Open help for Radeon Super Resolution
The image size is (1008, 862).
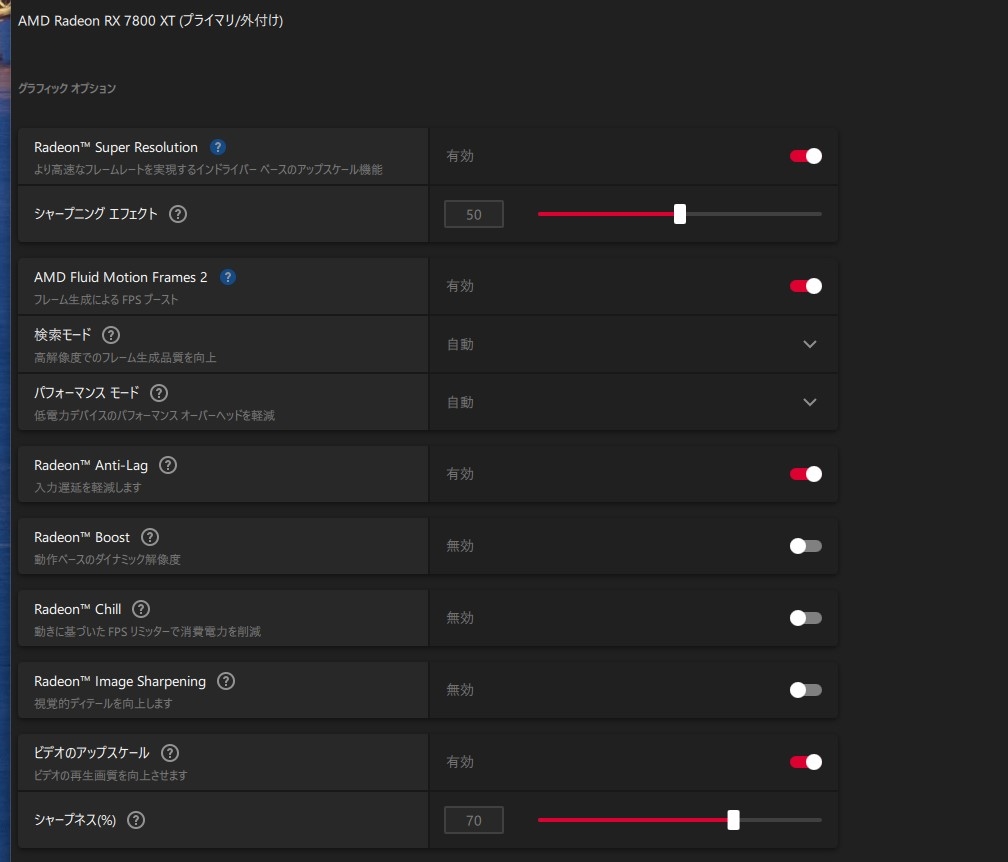point(218,147)
